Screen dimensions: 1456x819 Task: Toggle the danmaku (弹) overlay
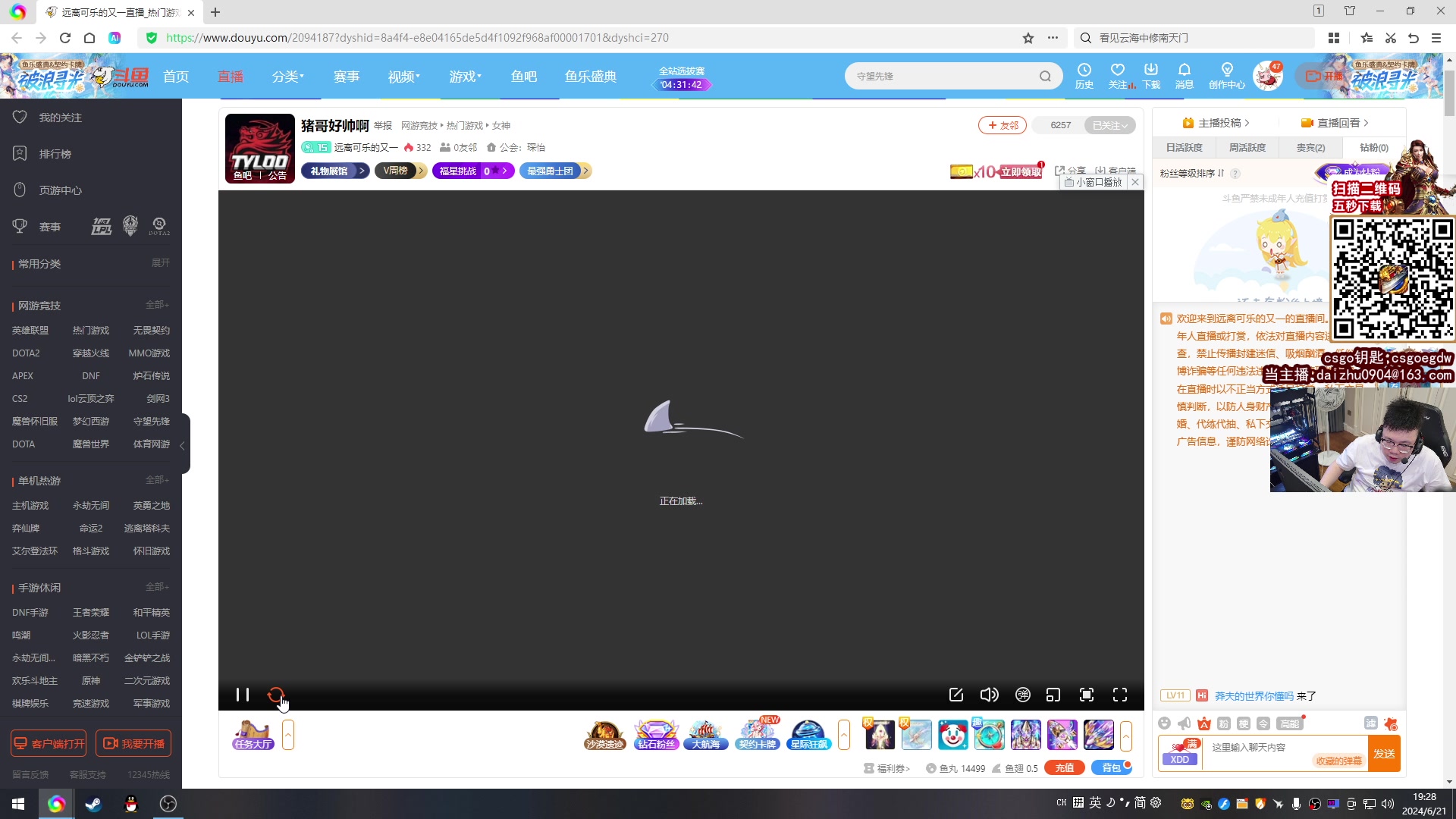[x=1022, y=695]
